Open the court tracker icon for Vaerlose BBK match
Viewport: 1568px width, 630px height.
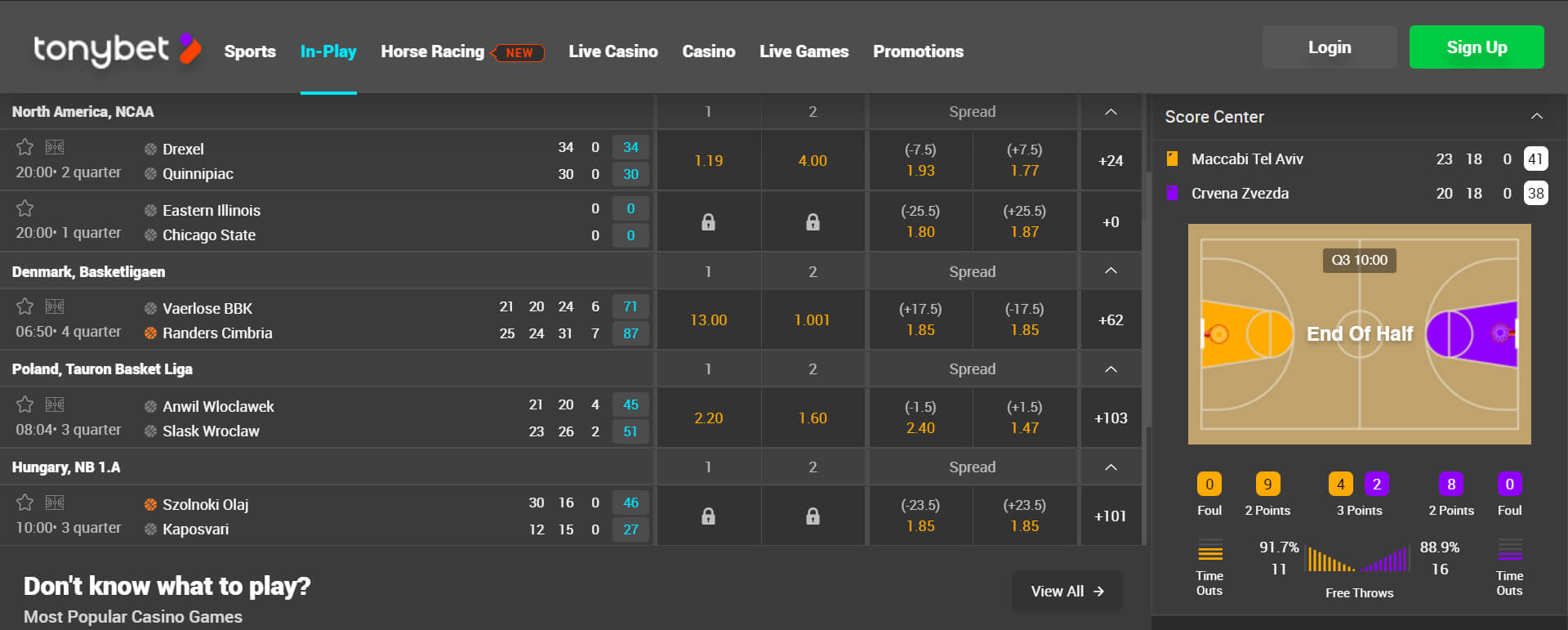[x=54, y=306]
